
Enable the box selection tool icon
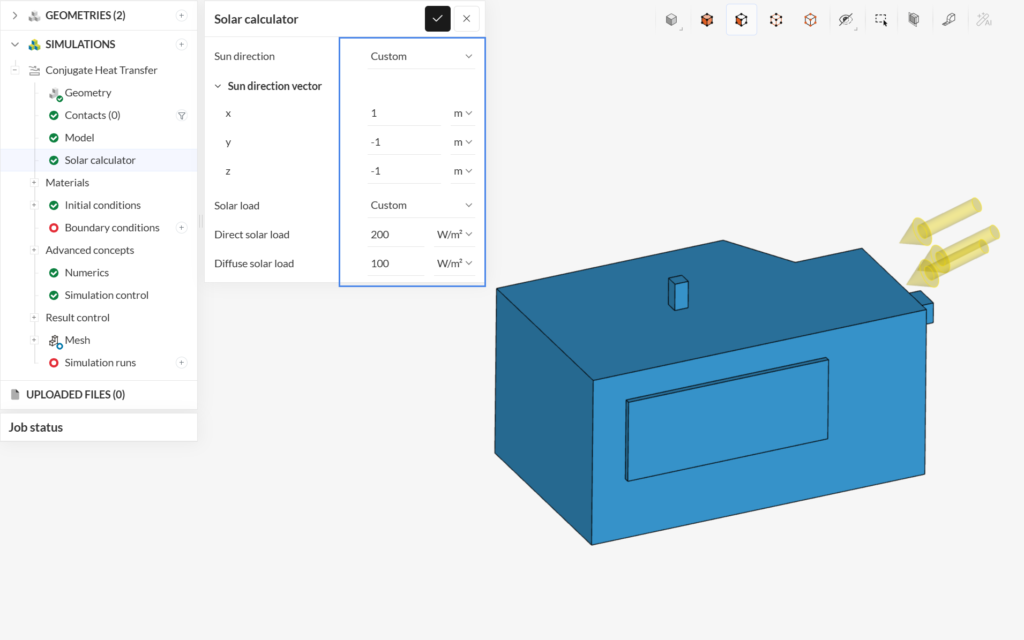[881, 20]
